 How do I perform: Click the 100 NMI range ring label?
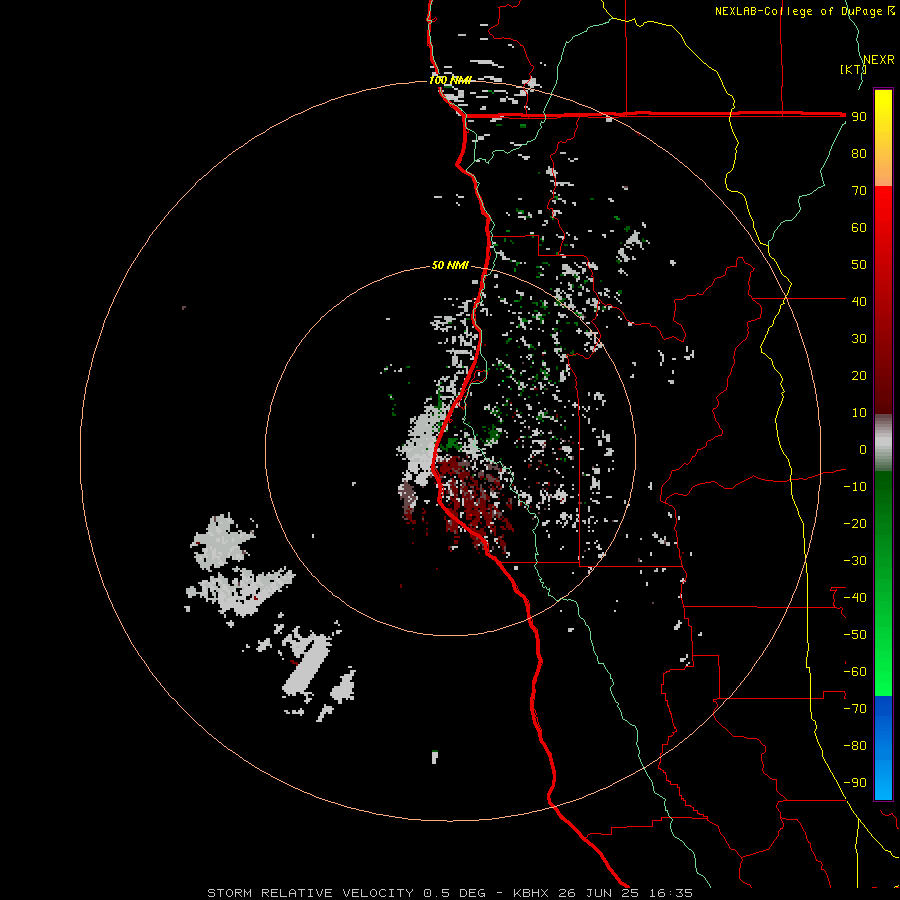point(450,80)
